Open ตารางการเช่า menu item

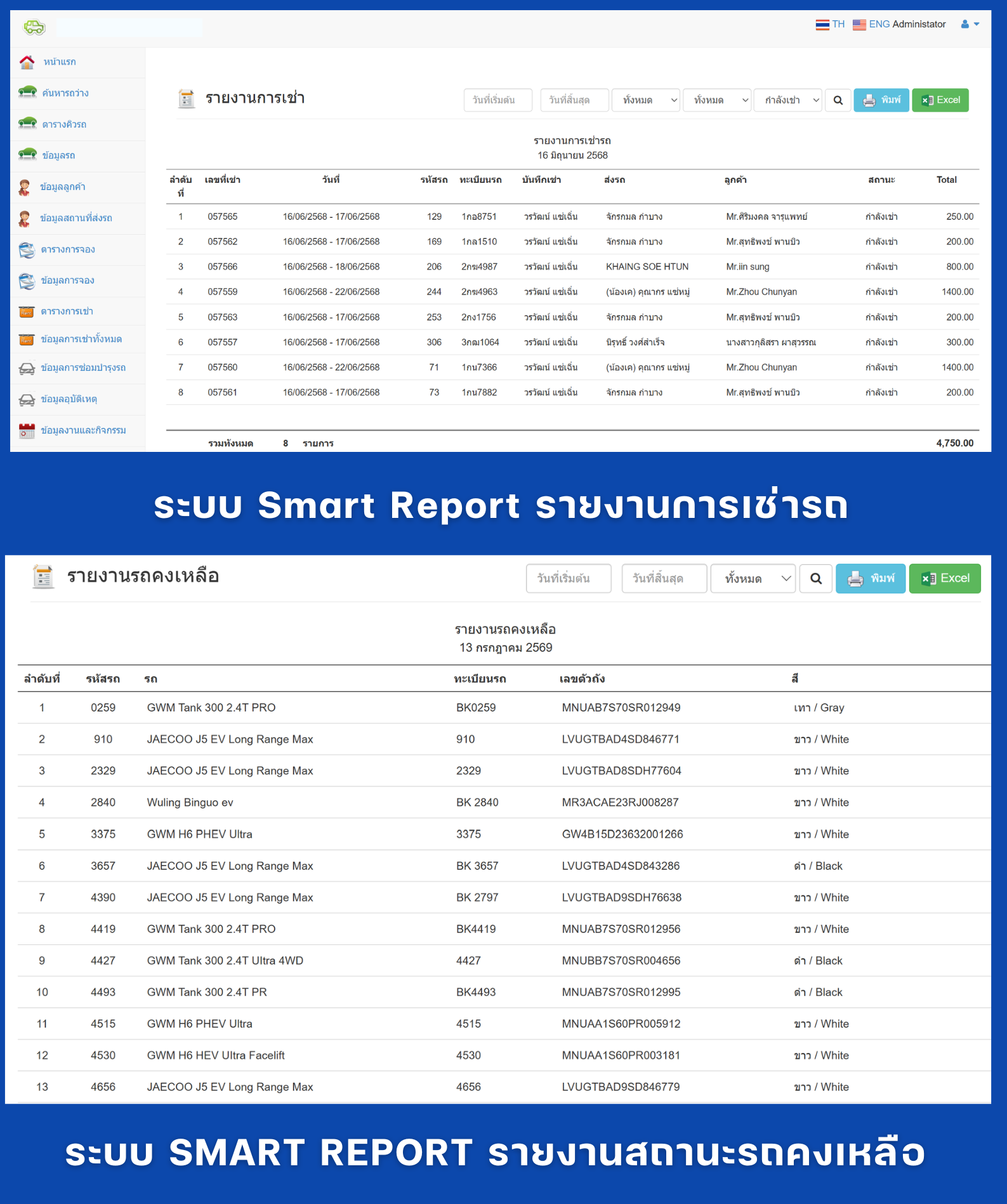(67, 312)
